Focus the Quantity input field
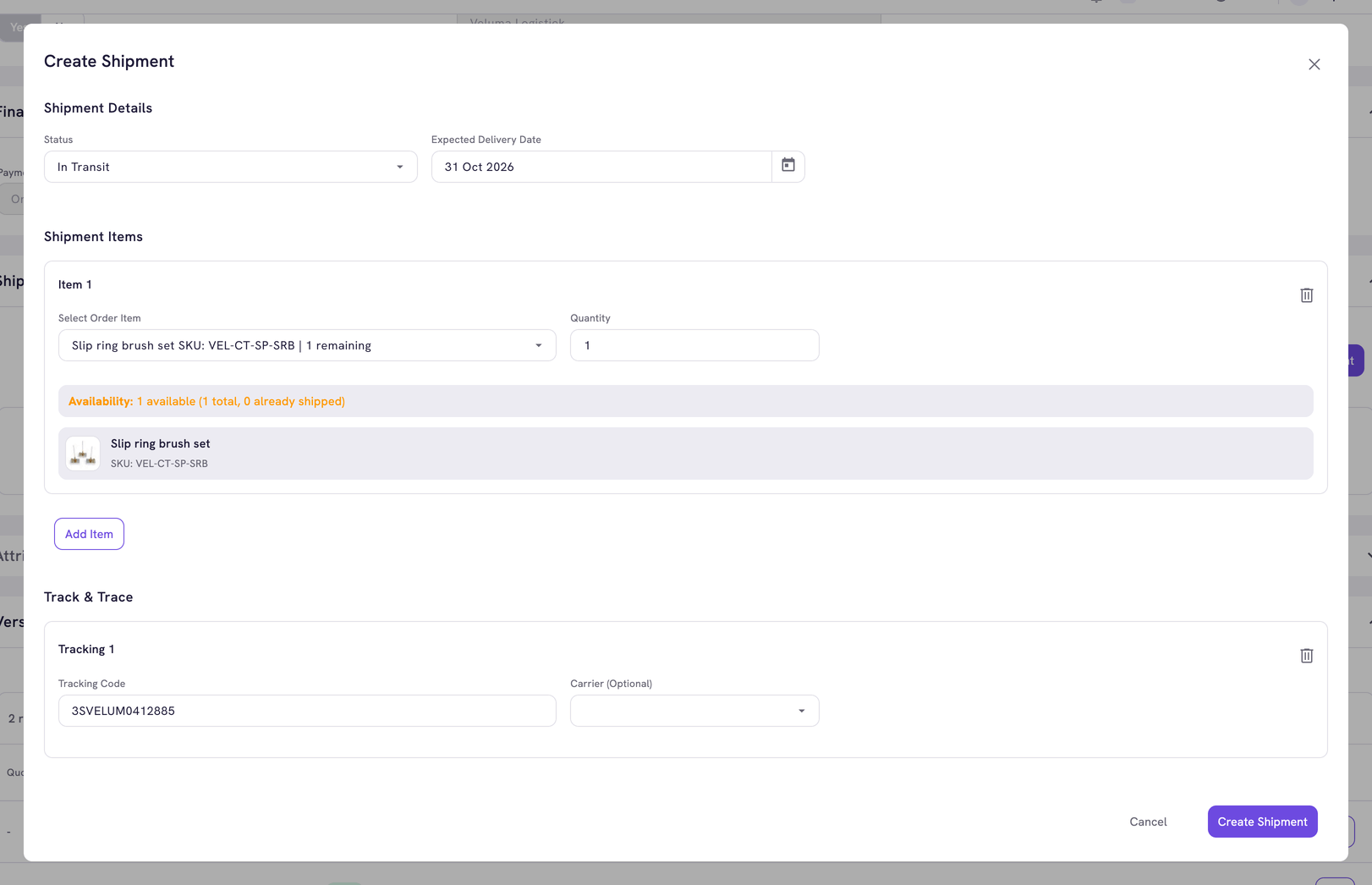 [x=694, y=345]
